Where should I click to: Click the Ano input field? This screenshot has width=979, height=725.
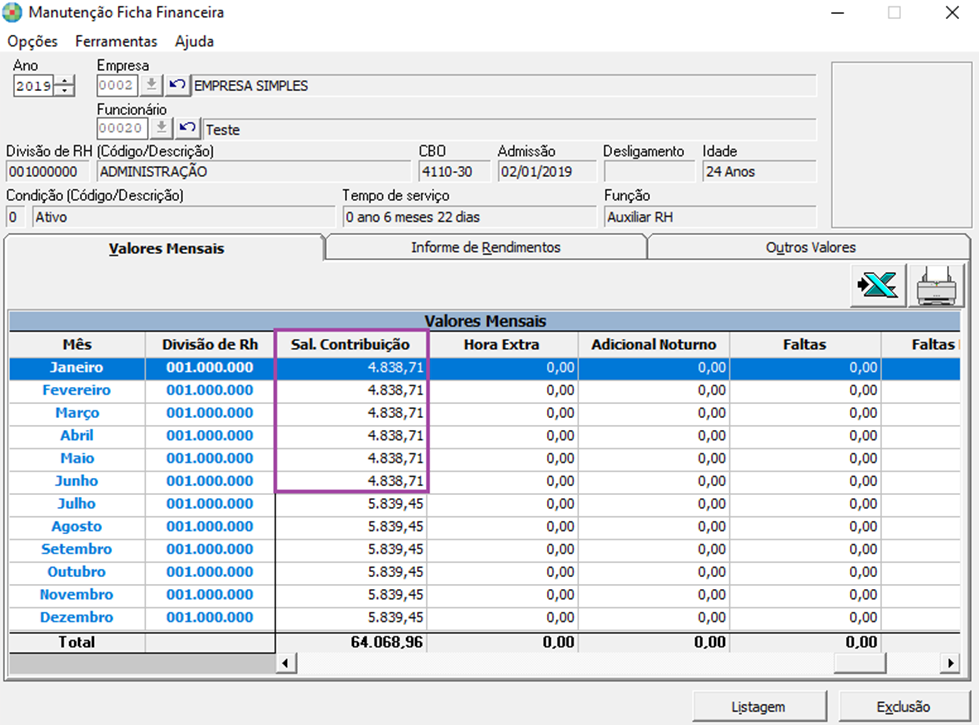coord(34,86)
